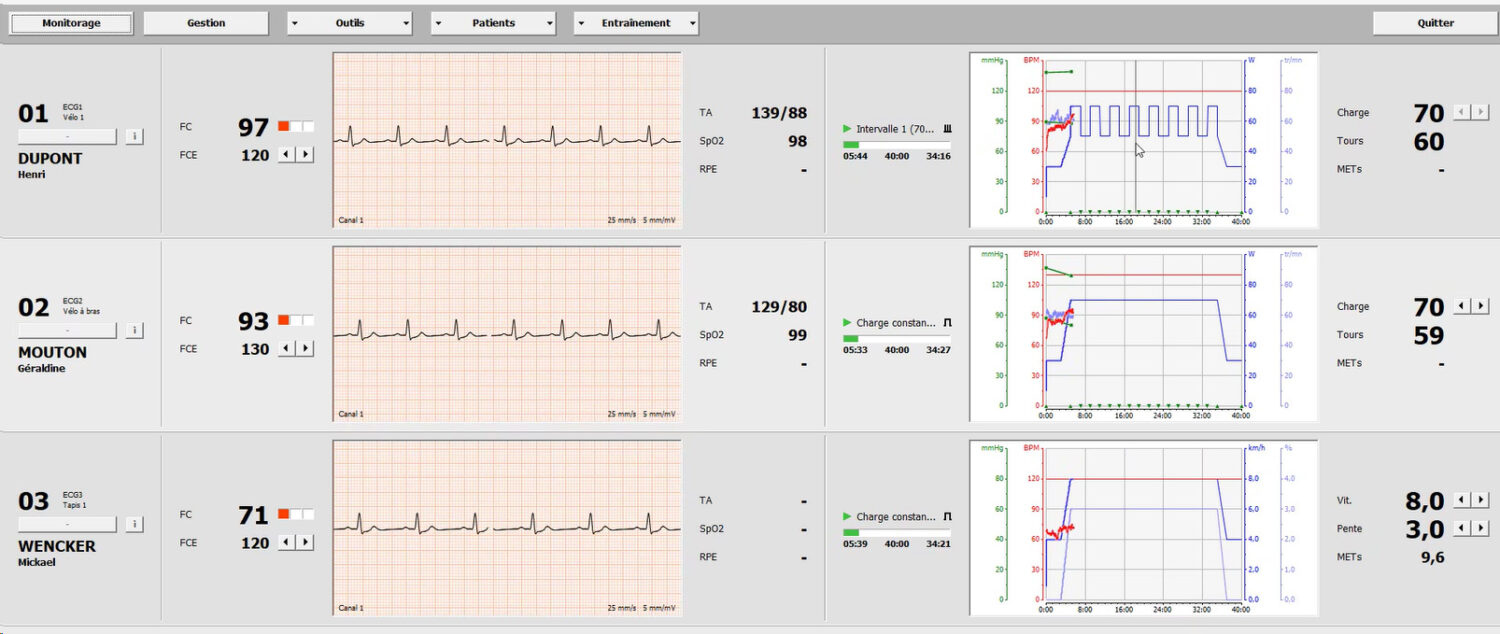The width and height of the screenshot is (1500, 634).
Task: Expand the Outils dropdown menu
Action: pyautogui.click(x=349, y=23)
